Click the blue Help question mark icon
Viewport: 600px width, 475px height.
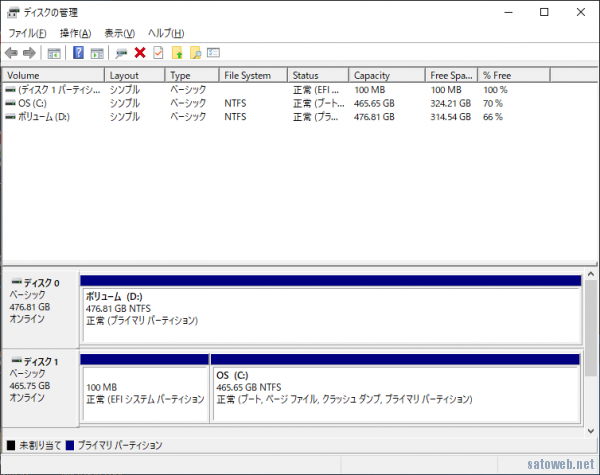(78, 53)
